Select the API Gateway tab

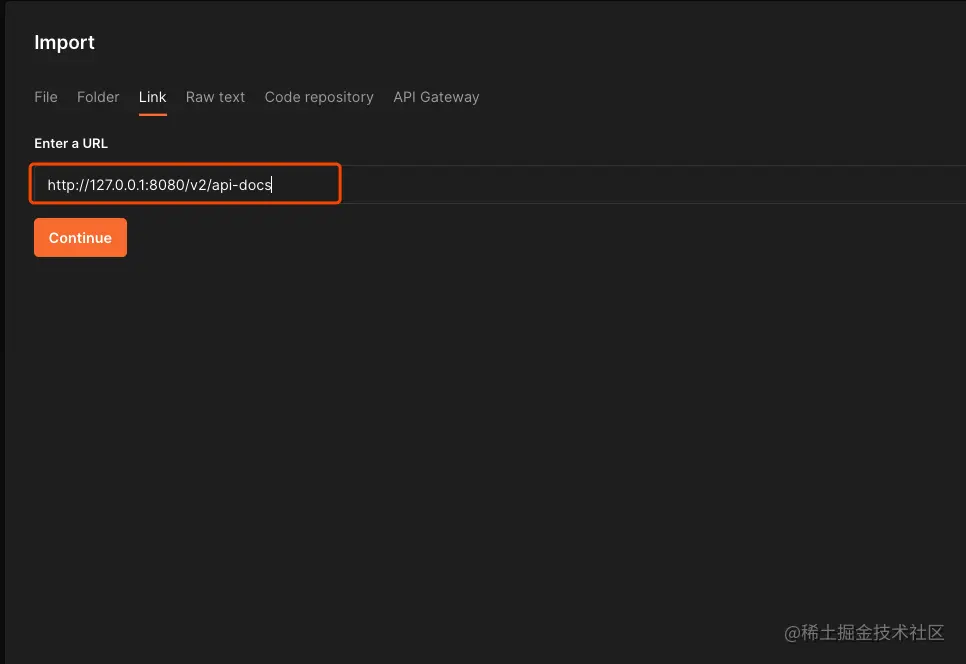pyautogui.click(x=436, y=97)
